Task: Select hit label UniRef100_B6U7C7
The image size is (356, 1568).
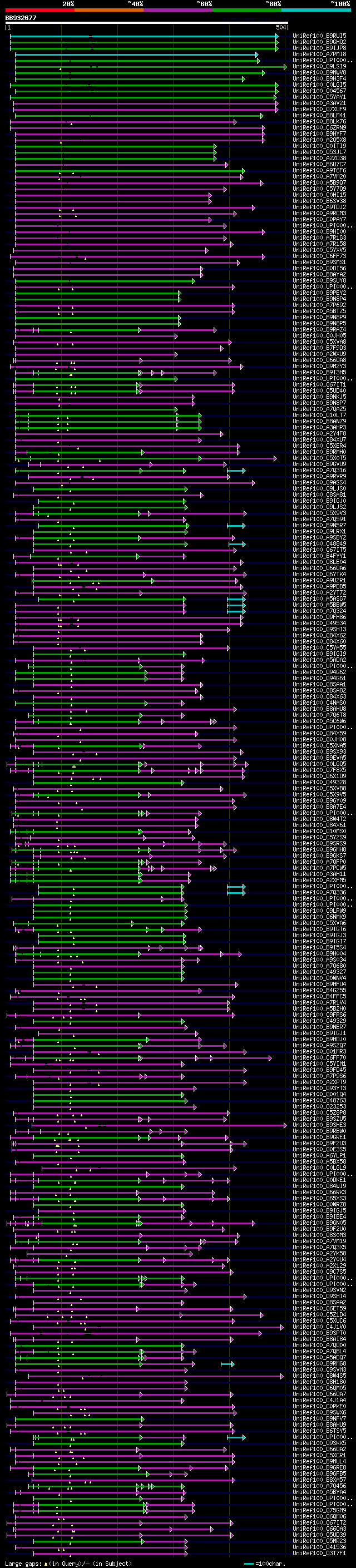Action: [x=319, y=164]
